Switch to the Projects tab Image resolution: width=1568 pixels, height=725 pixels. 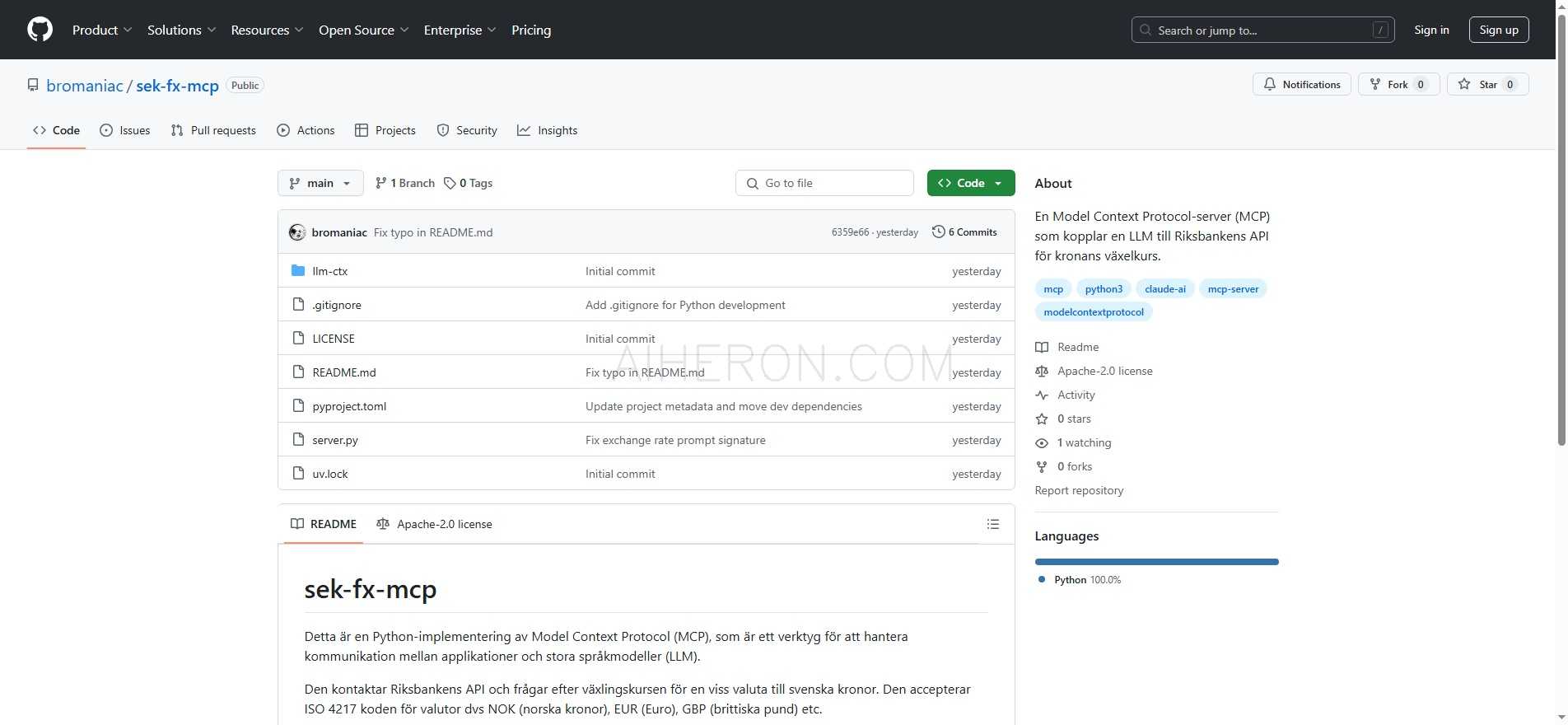pos(385,130)
